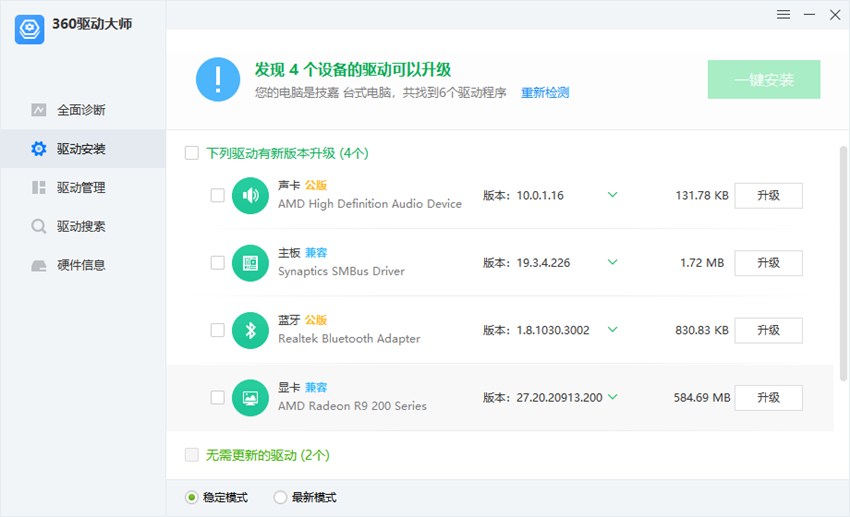The width and height of the screenshot is (850, 517).
Task: Open the 全面诊断 section
Action: click(x=83, y=110)
